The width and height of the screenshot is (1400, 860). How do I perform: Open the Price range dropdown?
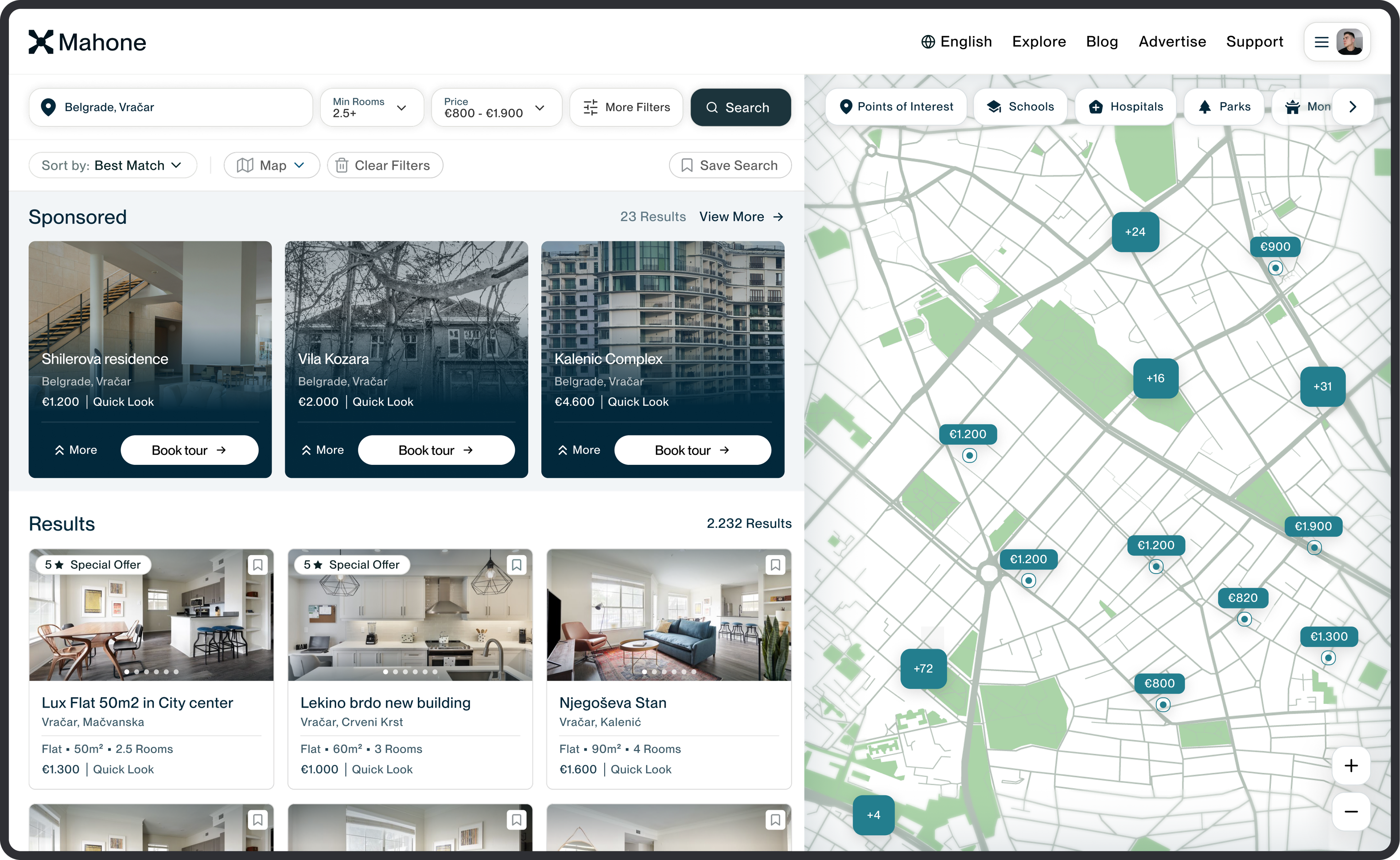[497, 107]
